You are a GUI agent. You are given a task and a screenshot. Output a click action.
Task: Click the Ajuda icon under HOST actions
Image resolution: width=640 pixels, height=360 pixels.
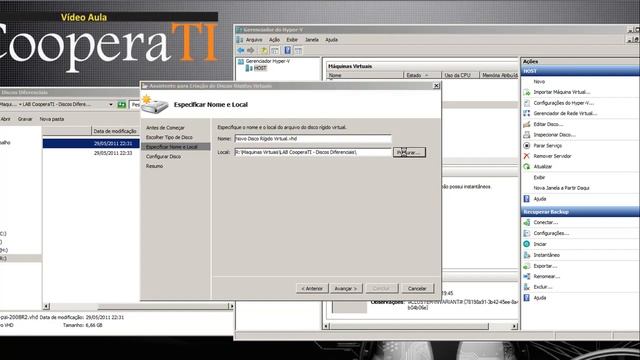click(527, 199)
